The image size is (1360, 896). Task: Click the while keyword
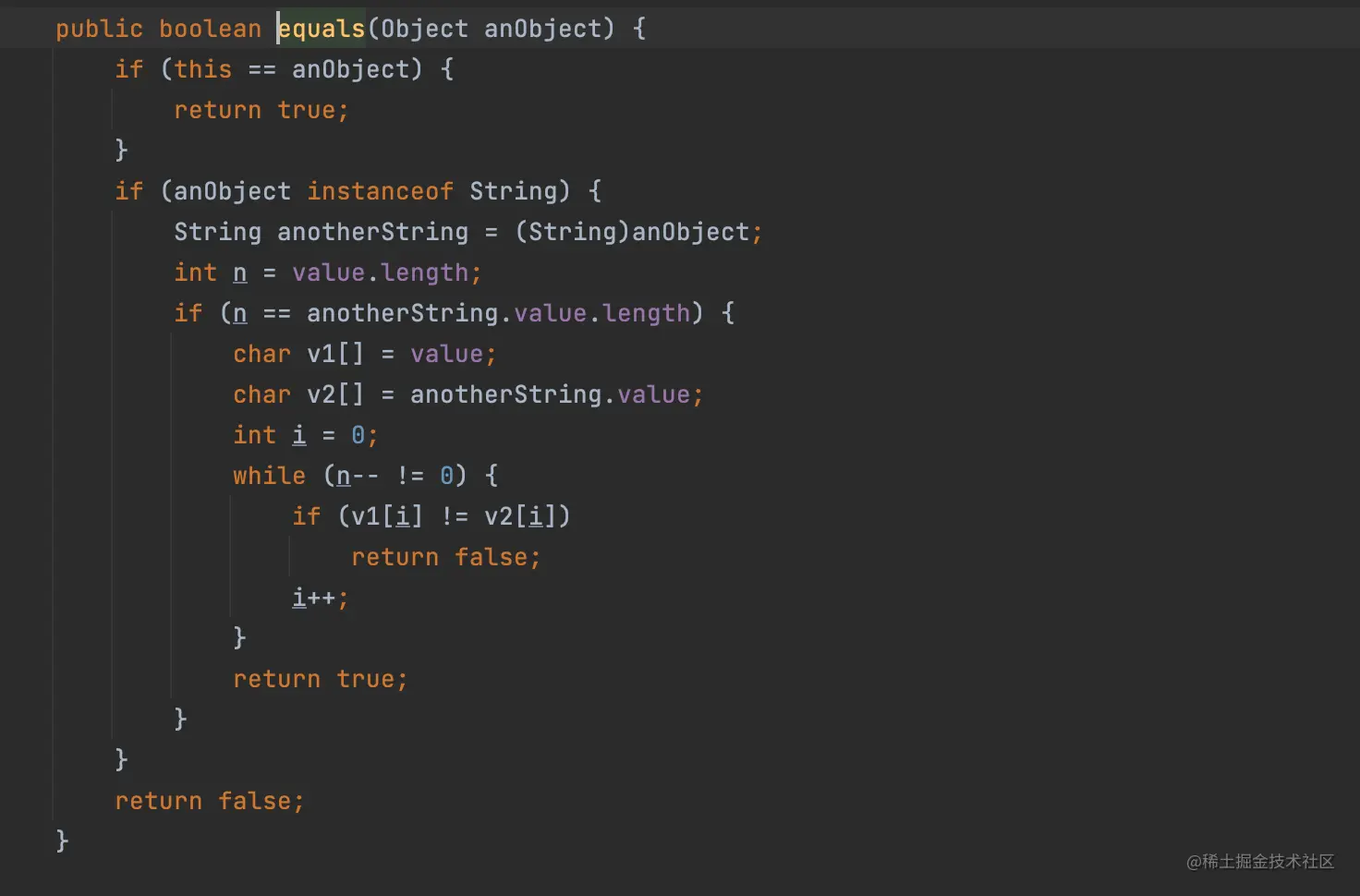point(270,476)
